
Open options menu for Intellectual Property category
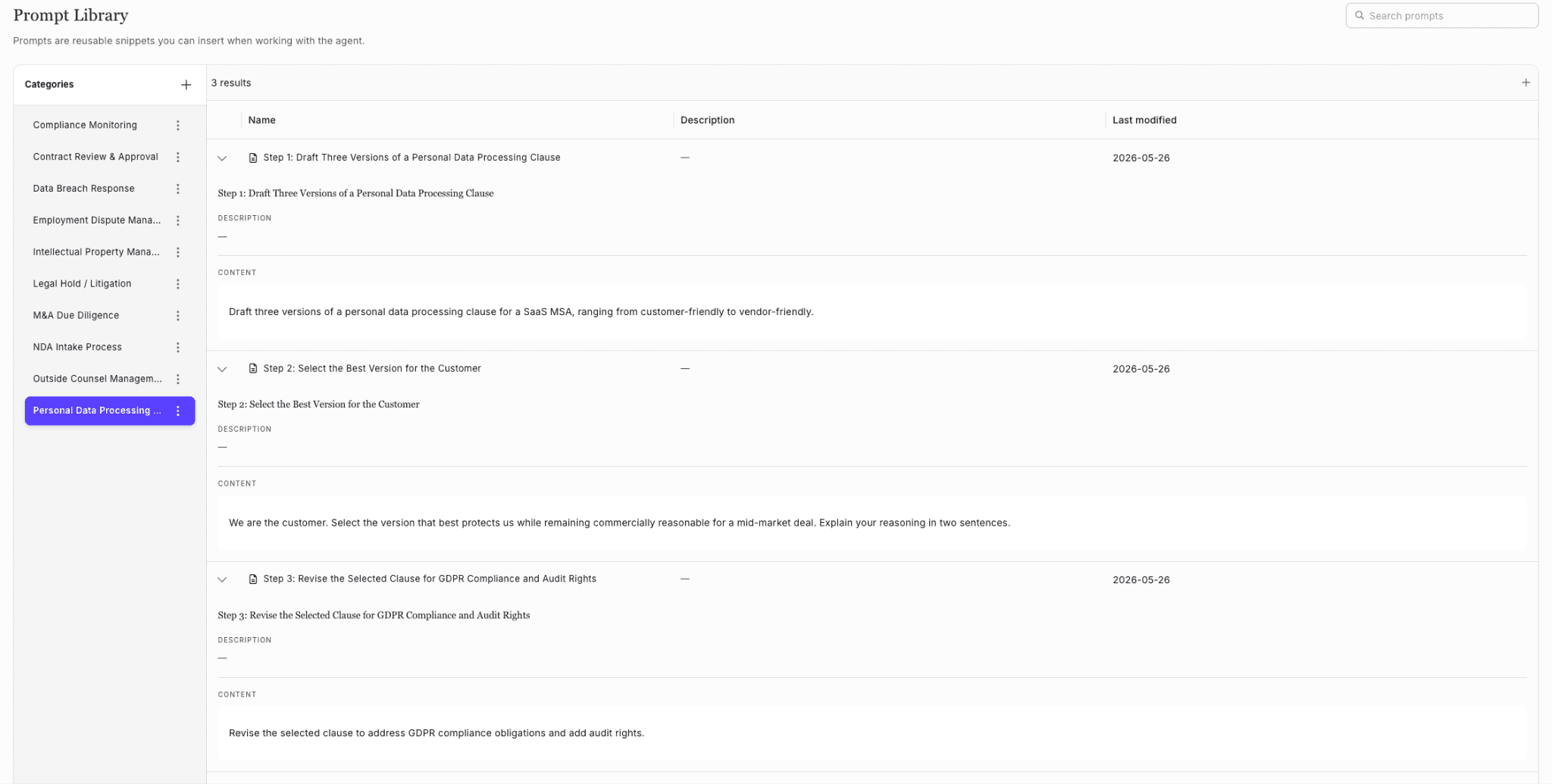point(178,252)
